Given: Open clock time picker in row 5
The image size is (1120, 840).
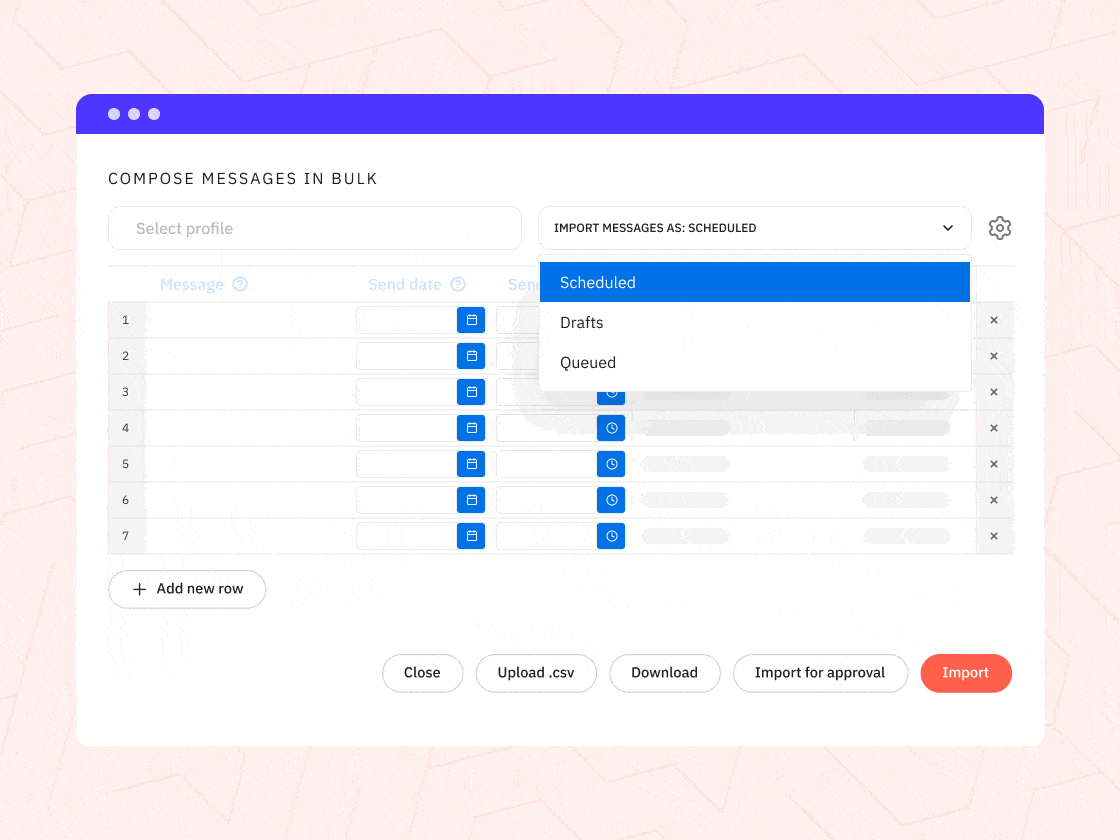Looking at the screenshot, I should tap(611, 464).
